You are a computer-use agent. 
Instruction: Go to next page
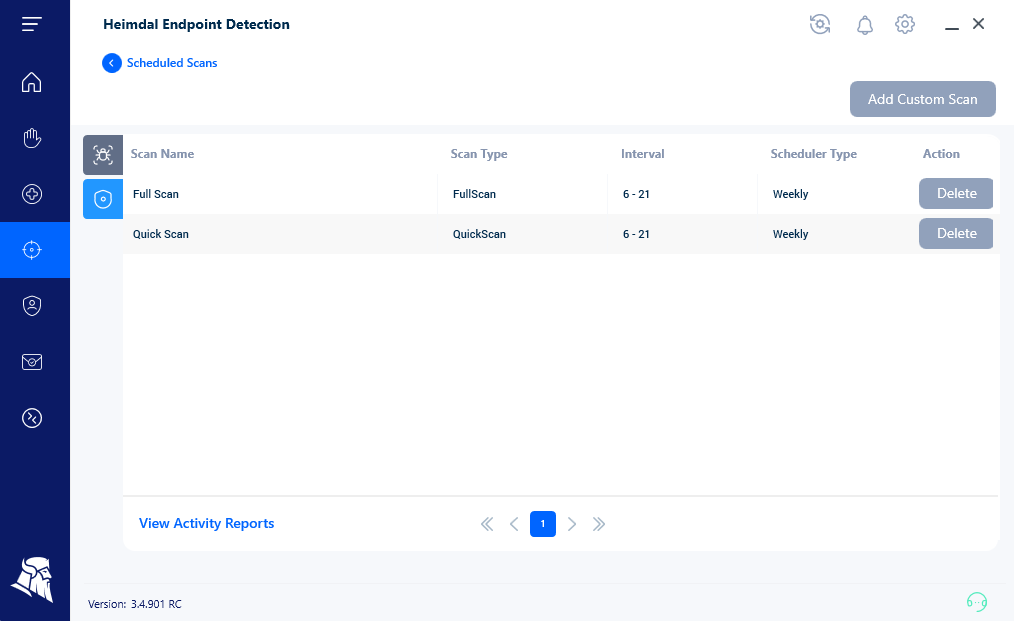click(x=572, y=524)
